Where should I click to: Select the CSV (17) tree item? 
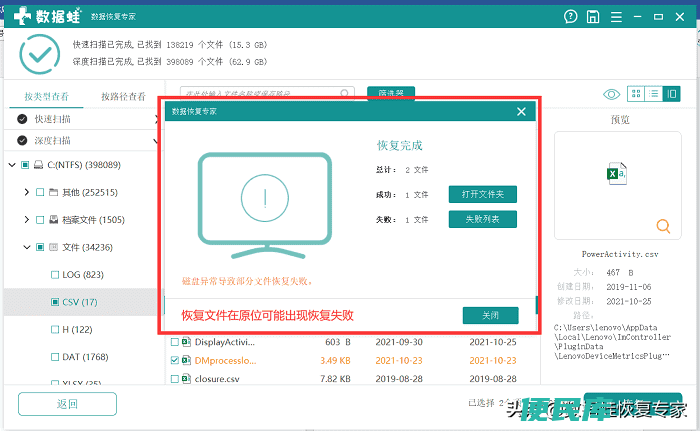pos(79,302)
